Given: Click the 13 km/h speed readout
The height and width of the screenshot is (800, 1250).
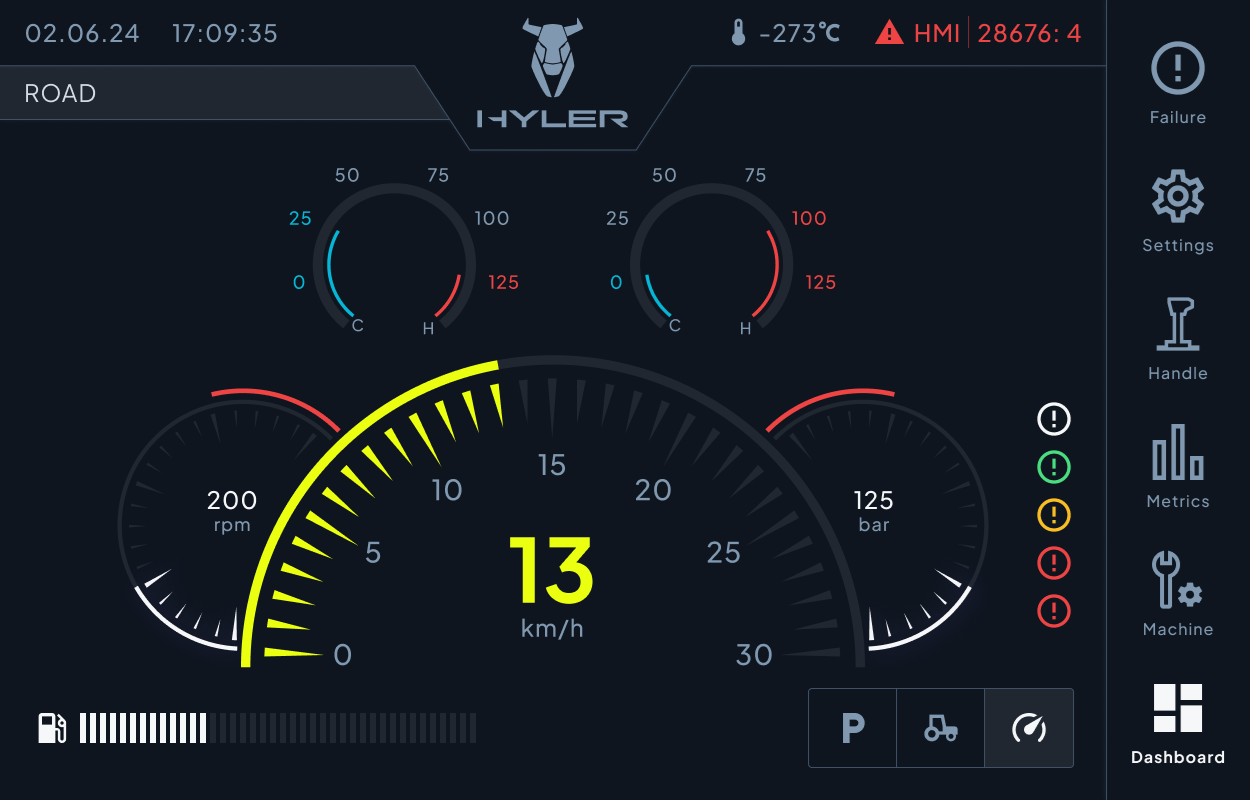Looking at the screenshot, I should (552, 585).
